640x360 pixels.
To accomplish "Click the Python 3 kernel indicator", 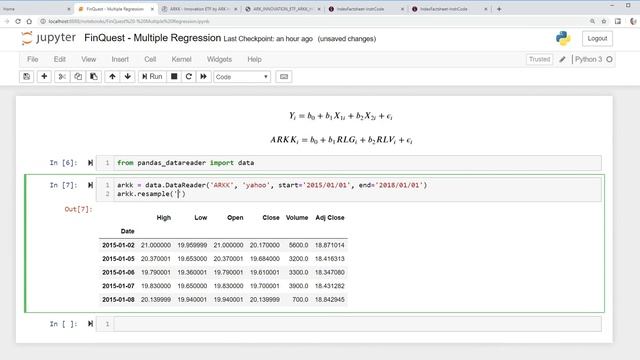I will 588,60.
